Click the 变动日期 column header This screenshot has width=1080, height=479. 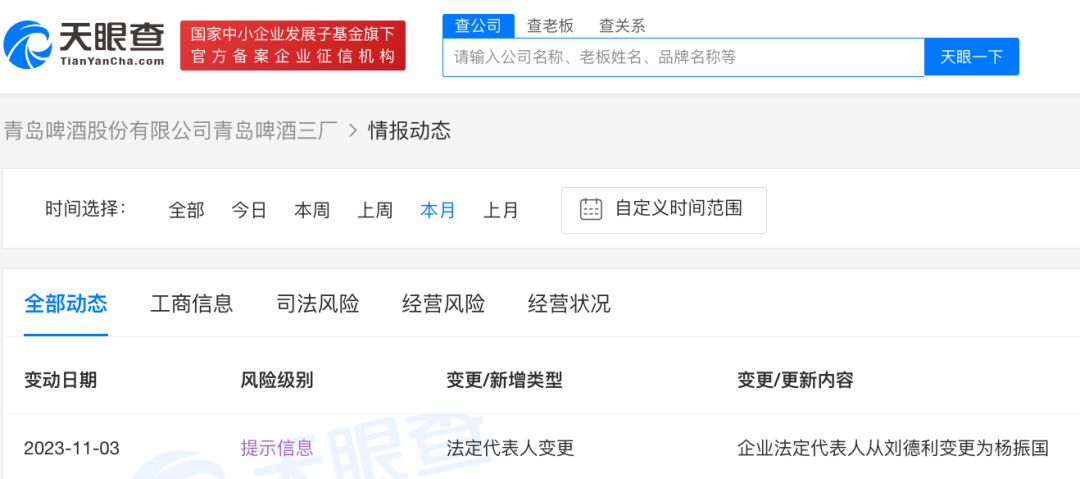coord(61,380)
